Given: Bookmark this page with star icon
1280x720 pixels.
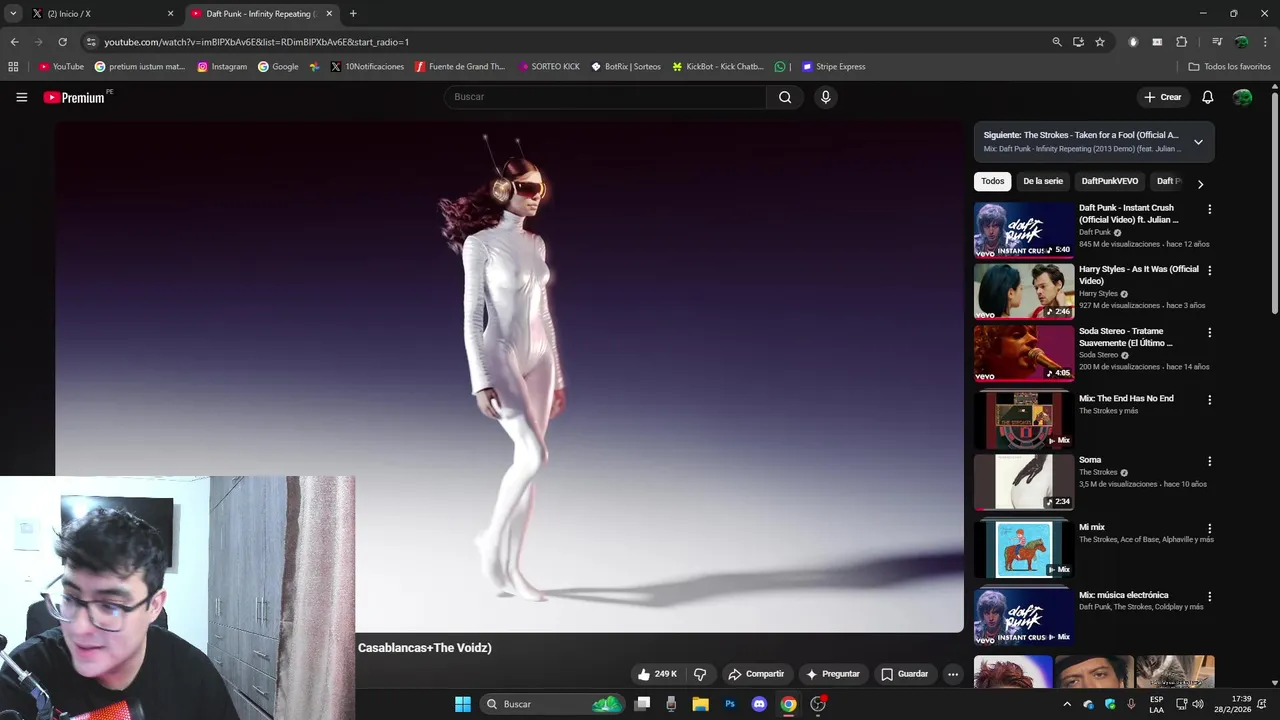Looking at the screenshot, I should tap(1100, 42).
